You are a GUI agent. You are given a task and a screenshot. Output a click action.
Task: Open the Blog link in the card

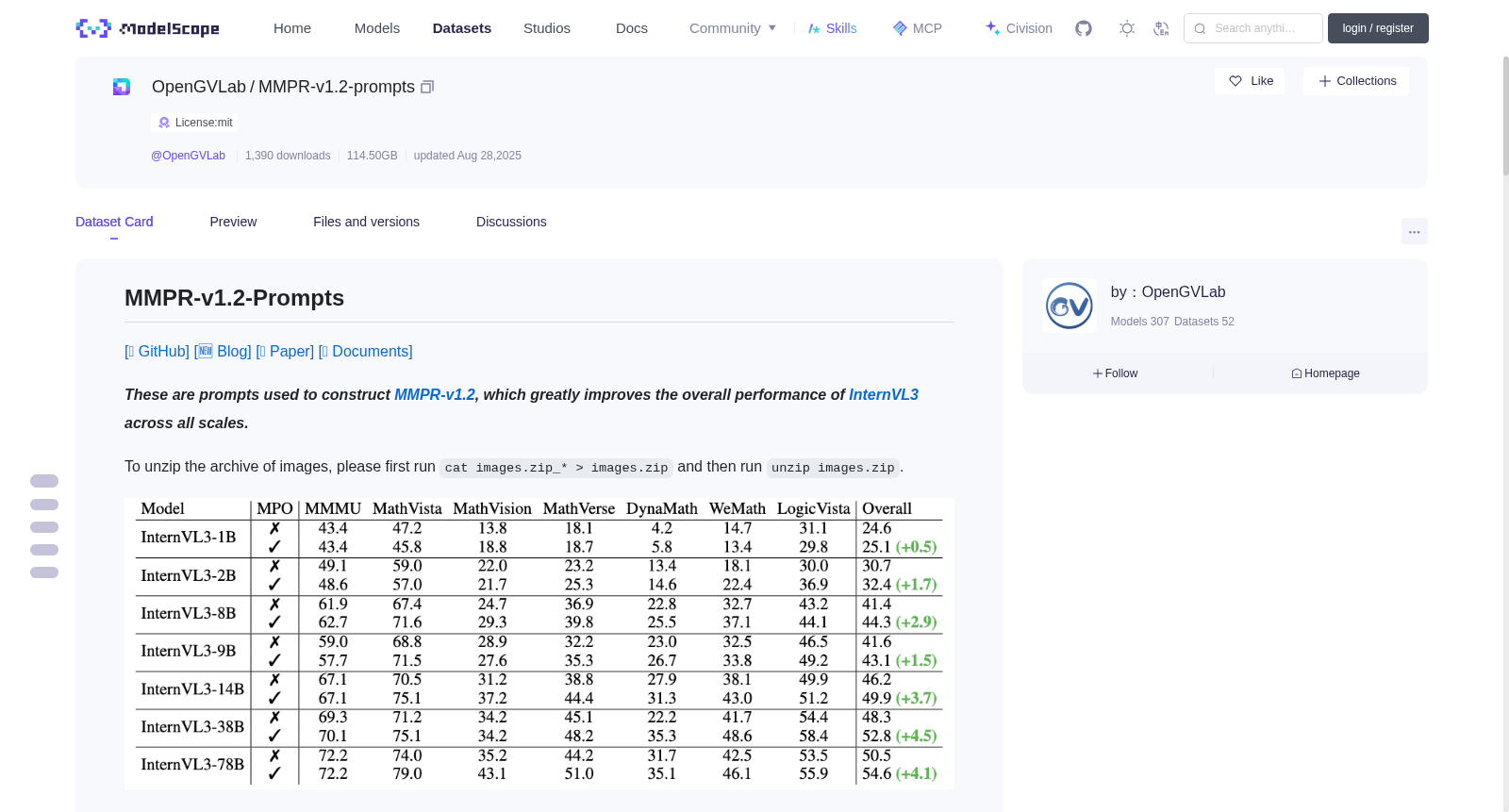coord(223,351)
